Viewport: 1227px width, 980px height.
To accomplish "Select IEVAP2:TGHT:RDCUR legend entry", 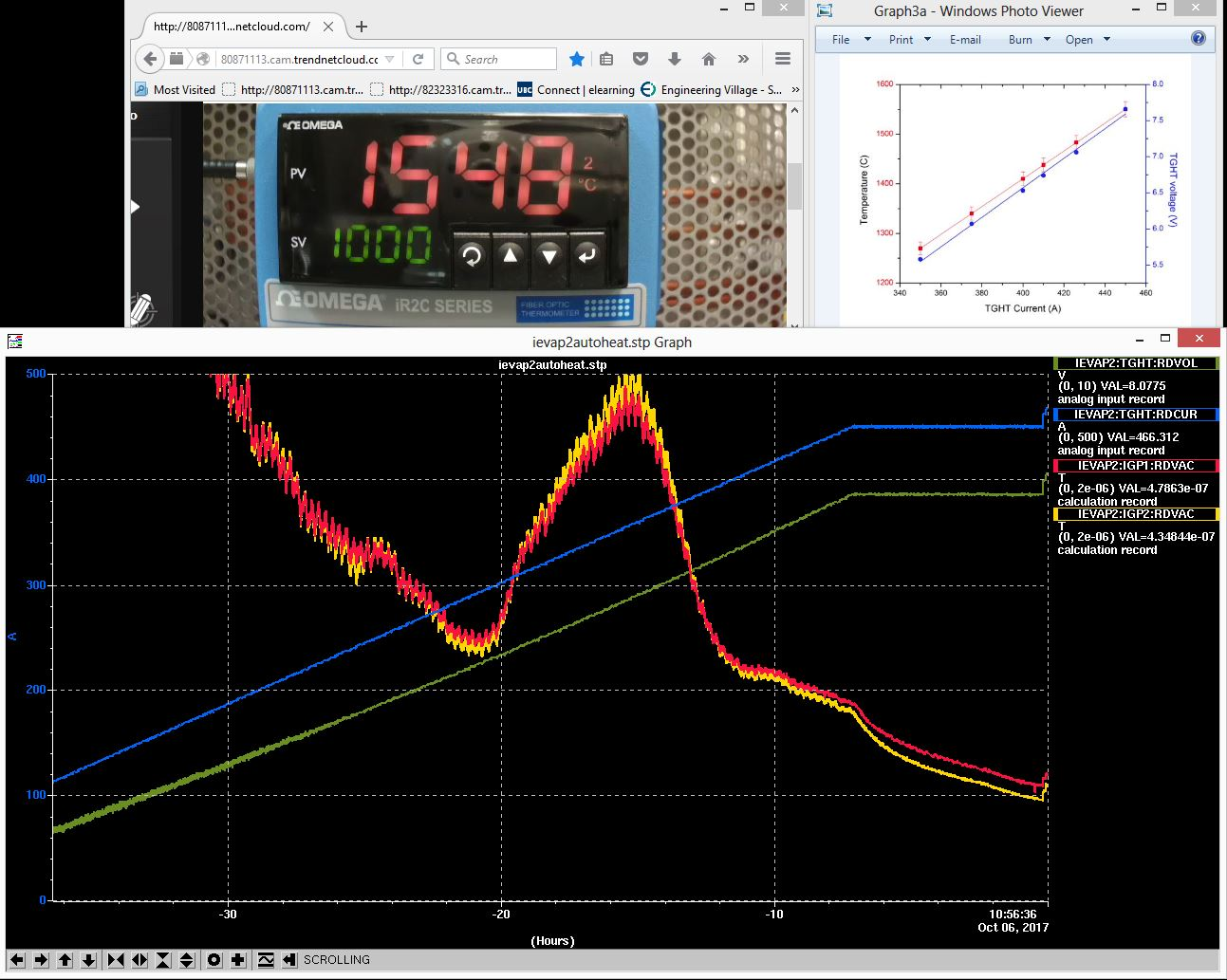I will tap(1136, 415).
